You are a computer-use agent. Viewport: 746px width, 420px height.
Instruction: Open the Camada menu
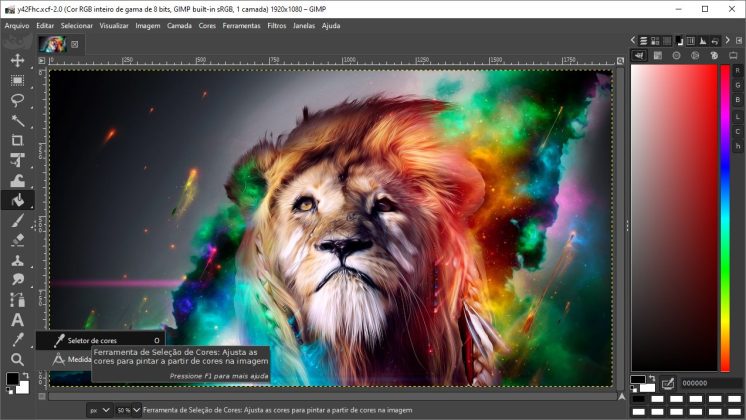(179, 26)
